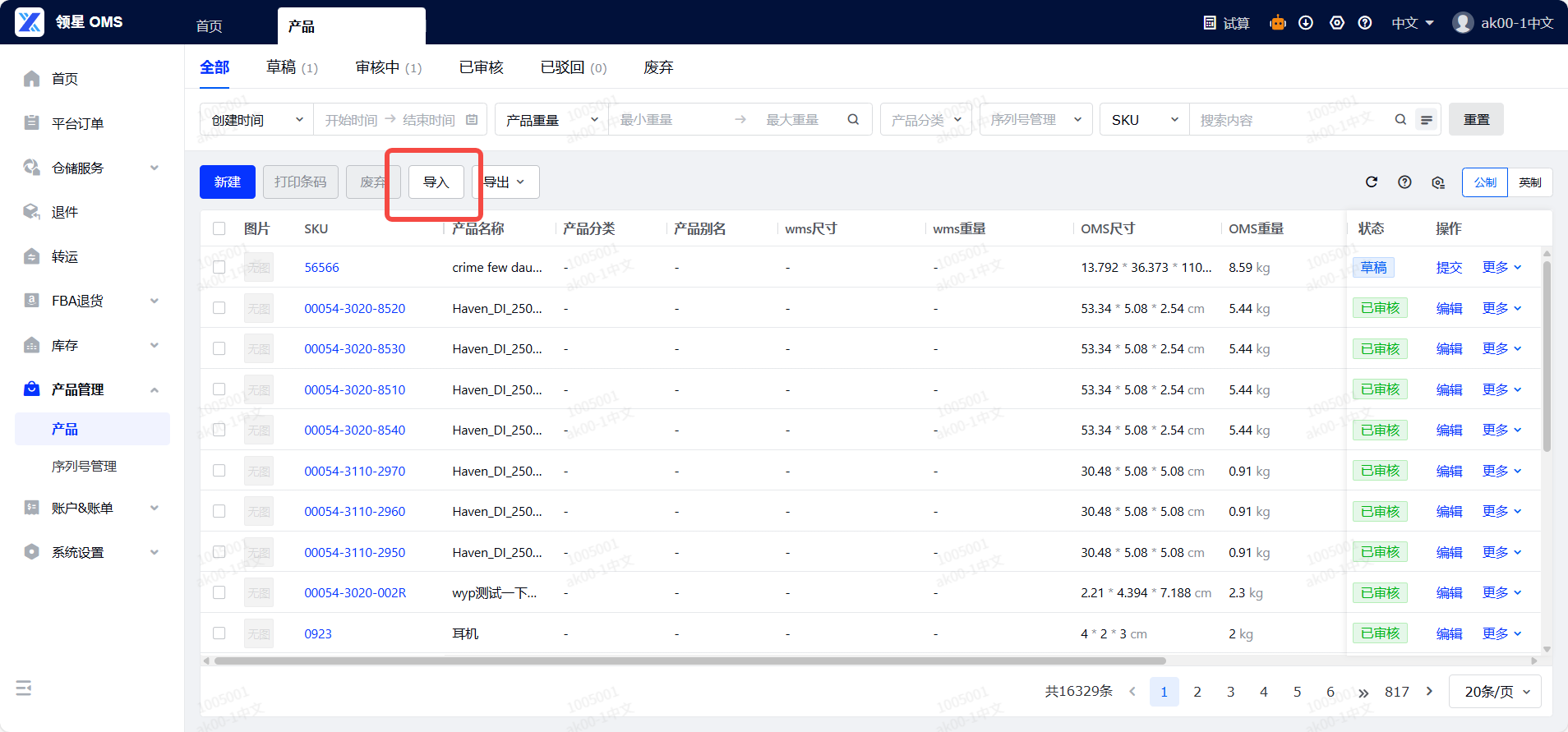Go to page 2 in pagination
Viewport: 1568px width, 732px height.
1197,692
